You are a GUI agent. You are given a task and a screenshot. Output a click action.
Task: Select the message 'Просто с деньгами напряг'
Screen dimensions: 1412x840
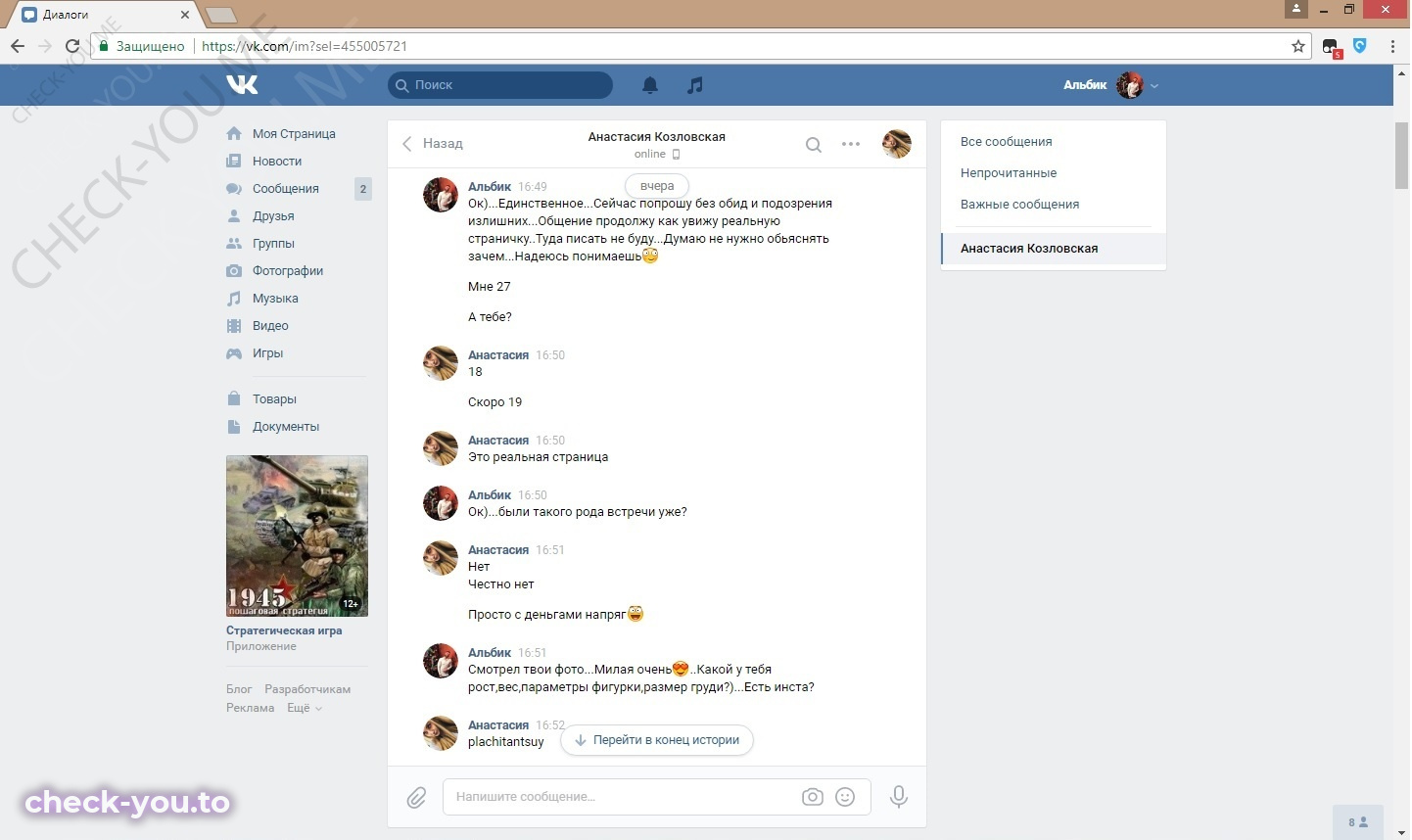coord(546,615)
